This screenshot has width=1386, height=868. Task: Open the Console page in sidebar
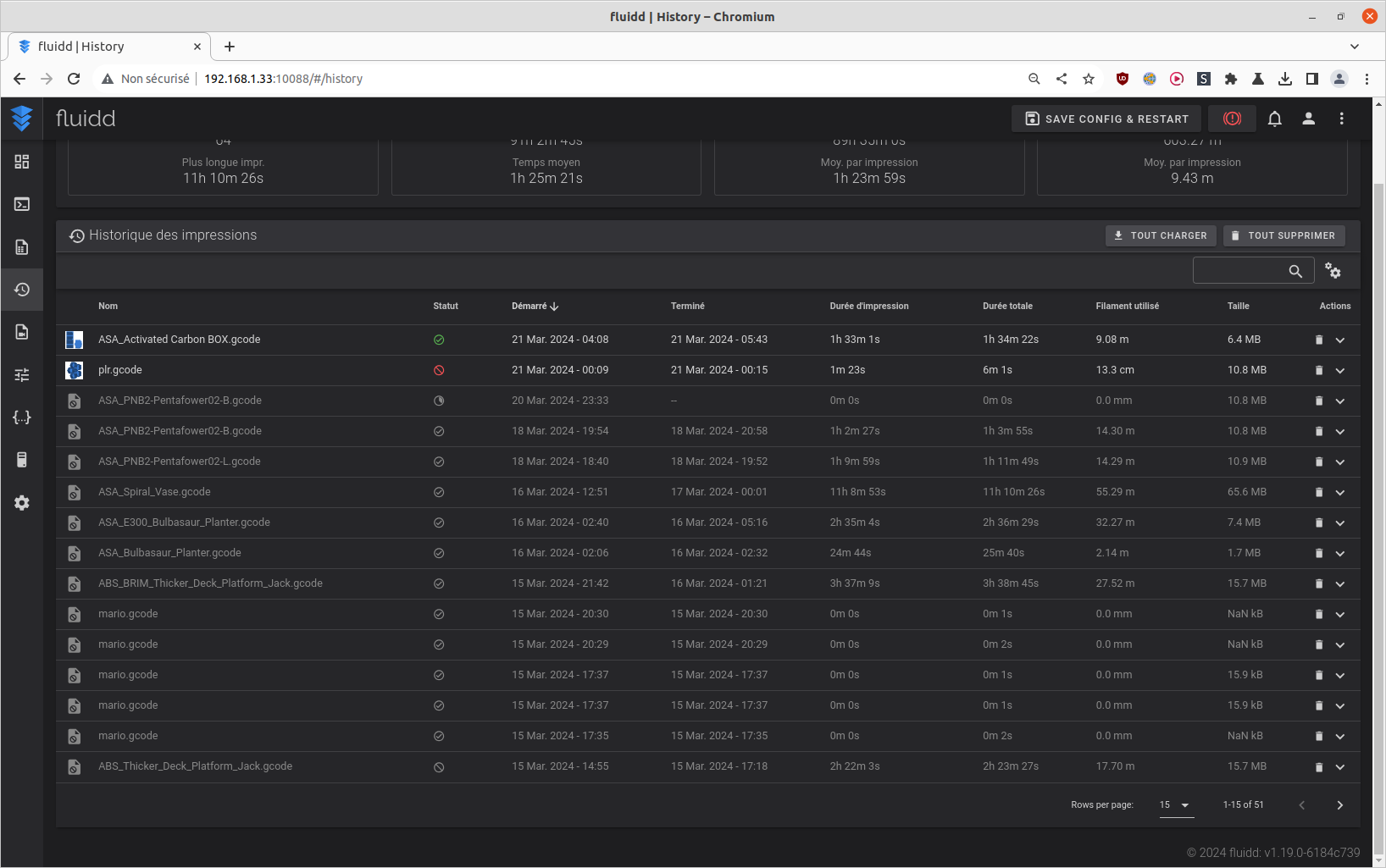(x=22, y=204)
